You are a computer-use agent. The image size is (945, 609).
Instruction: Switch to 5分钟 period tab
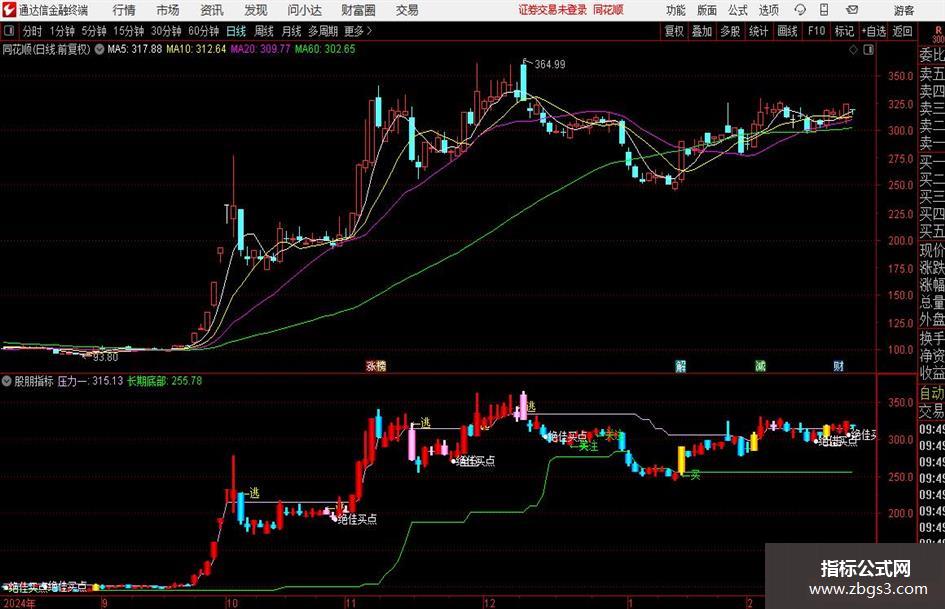pyautogui.click(x=93, y=31)
